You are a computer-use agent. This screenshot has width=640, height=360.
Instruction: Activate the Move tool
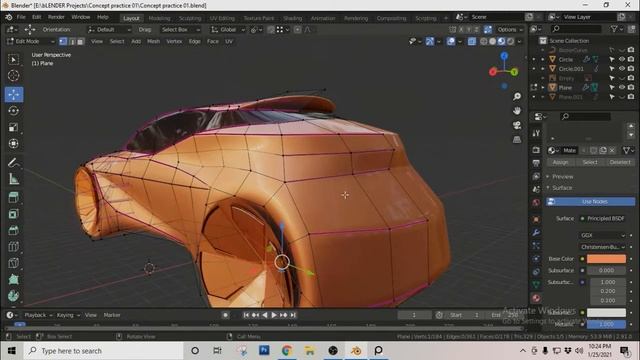[x=14, y=94]
